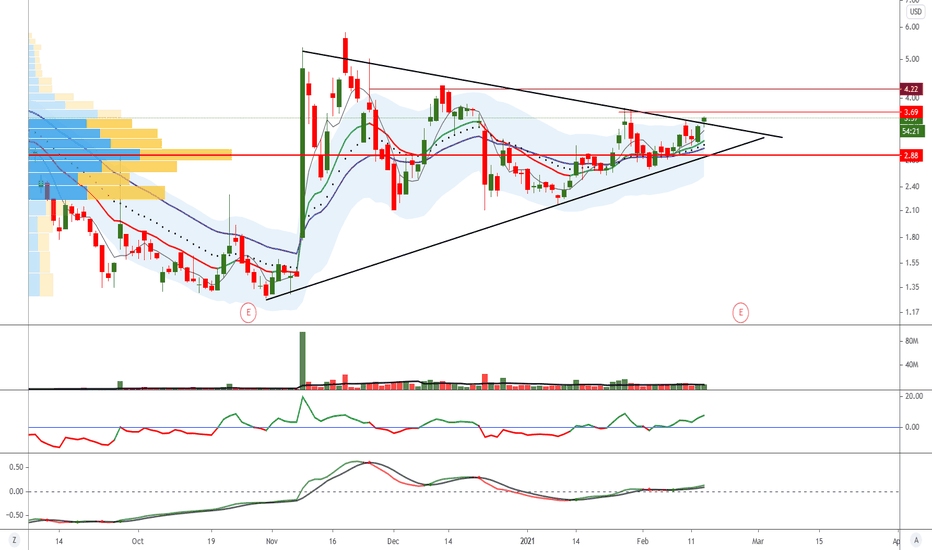Viewport: 932px width, 550px height.
Task: Click the 15 date label after Mar
Action: pyautogui.click(x=819, y=541)
